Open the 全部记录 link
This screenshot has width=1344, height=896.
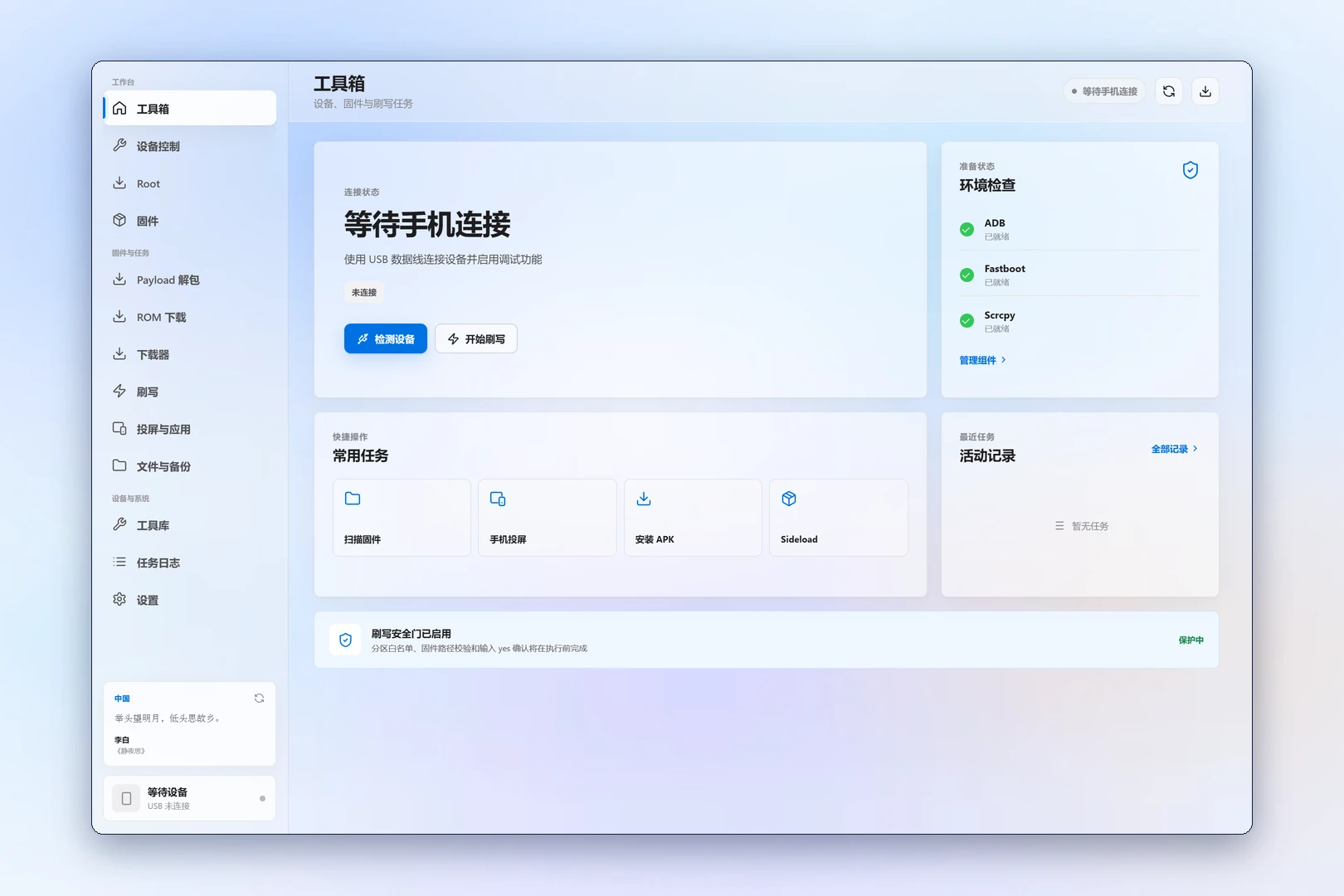tap(1175, 449)
